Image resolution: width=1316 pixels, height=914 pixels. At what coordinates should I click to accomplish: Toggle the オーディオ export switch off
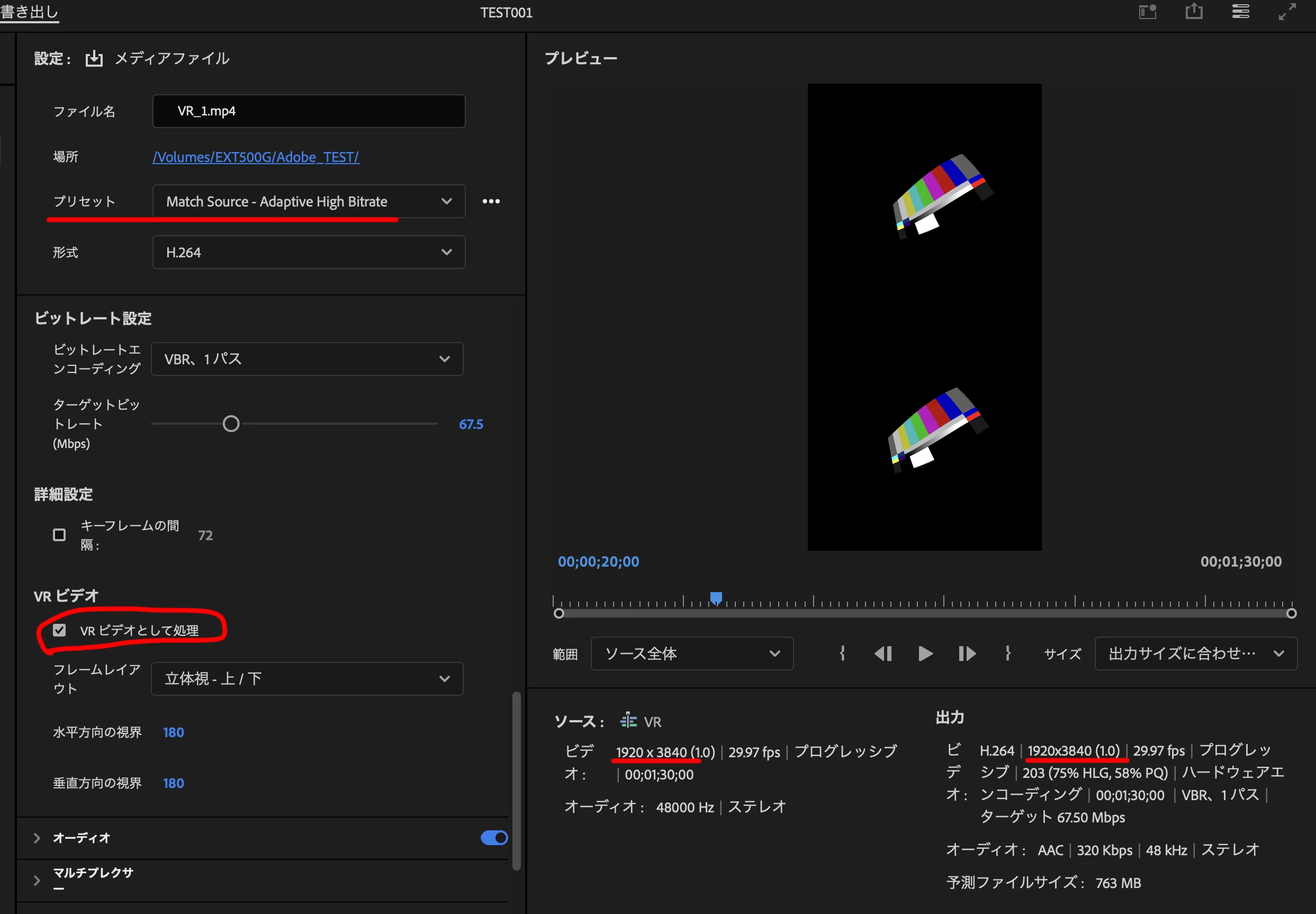pyautogui.click(x=493, y=838)
